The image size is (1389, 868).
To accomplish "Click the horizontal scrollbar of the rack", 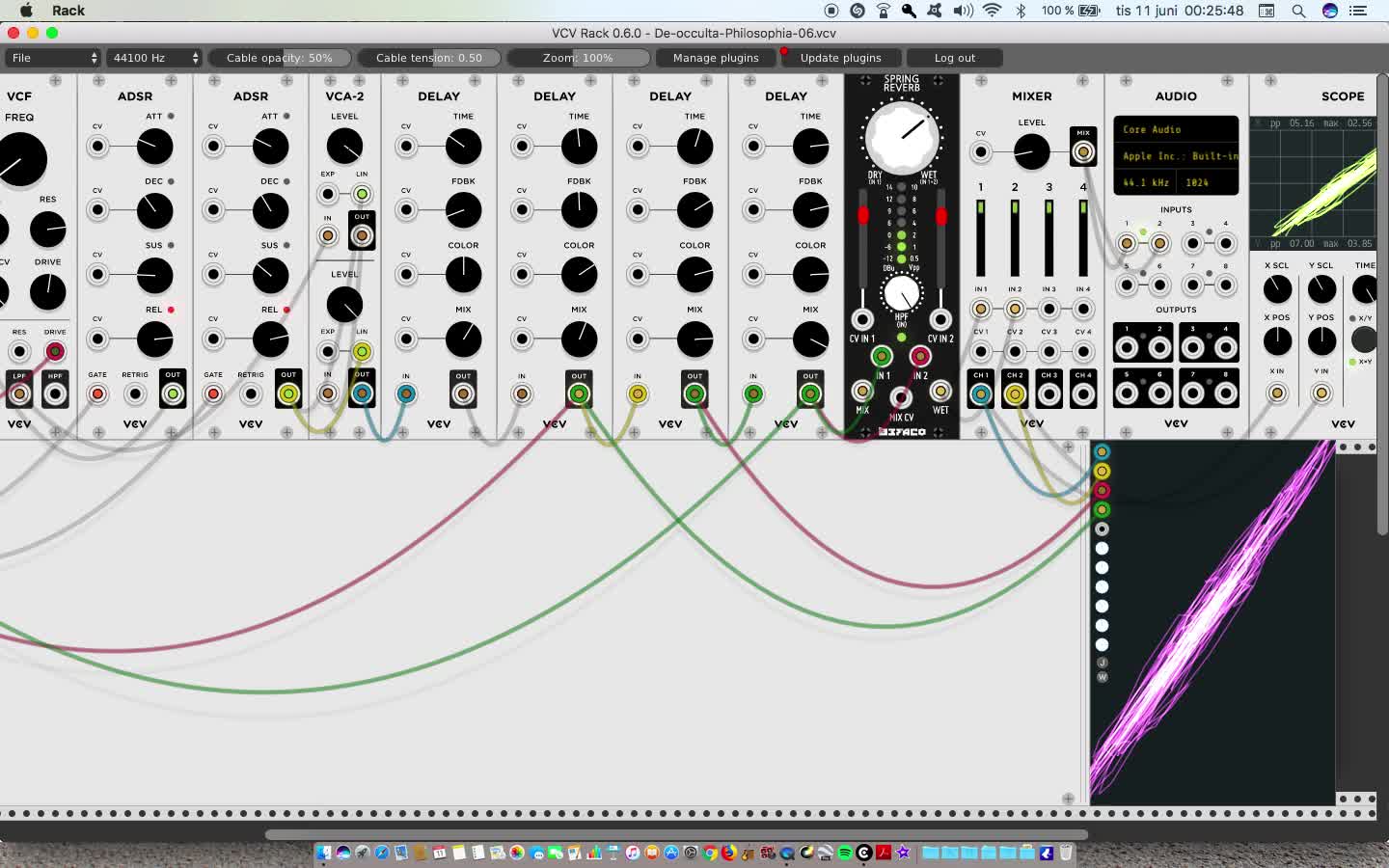I will pos(677,834).
